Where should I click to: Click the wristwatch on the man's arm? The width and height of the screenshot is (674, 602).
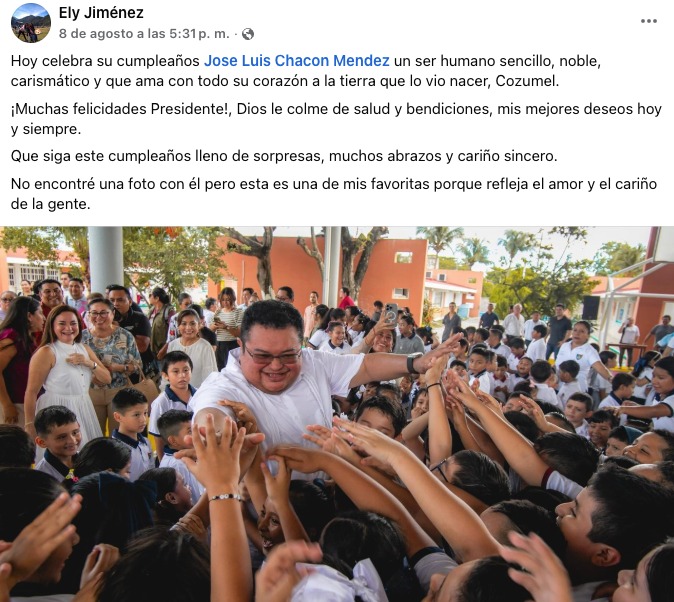click(x=414, y=362)
